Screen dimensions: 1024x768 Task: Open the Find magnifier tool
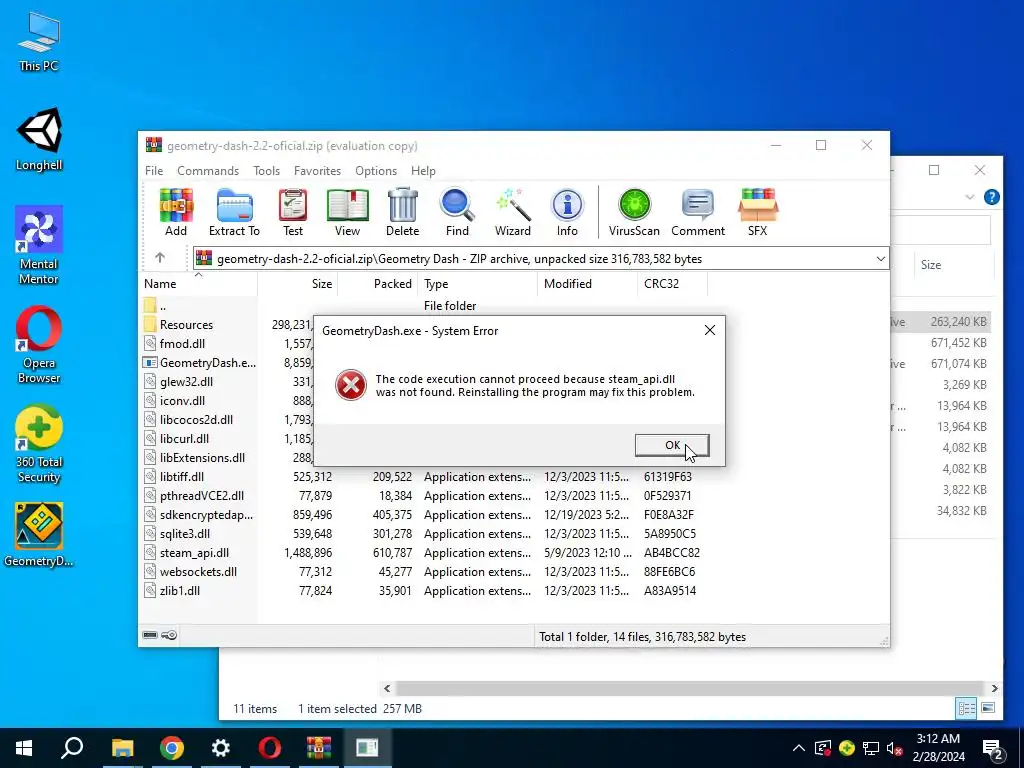point(457,212)
